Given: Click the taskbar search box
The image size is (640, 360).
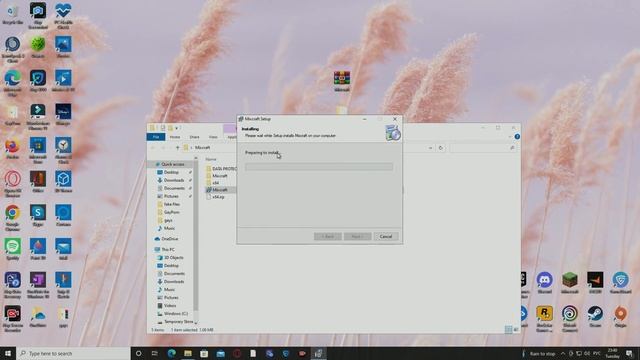Looking at the screenshot, I should [73, 353].
